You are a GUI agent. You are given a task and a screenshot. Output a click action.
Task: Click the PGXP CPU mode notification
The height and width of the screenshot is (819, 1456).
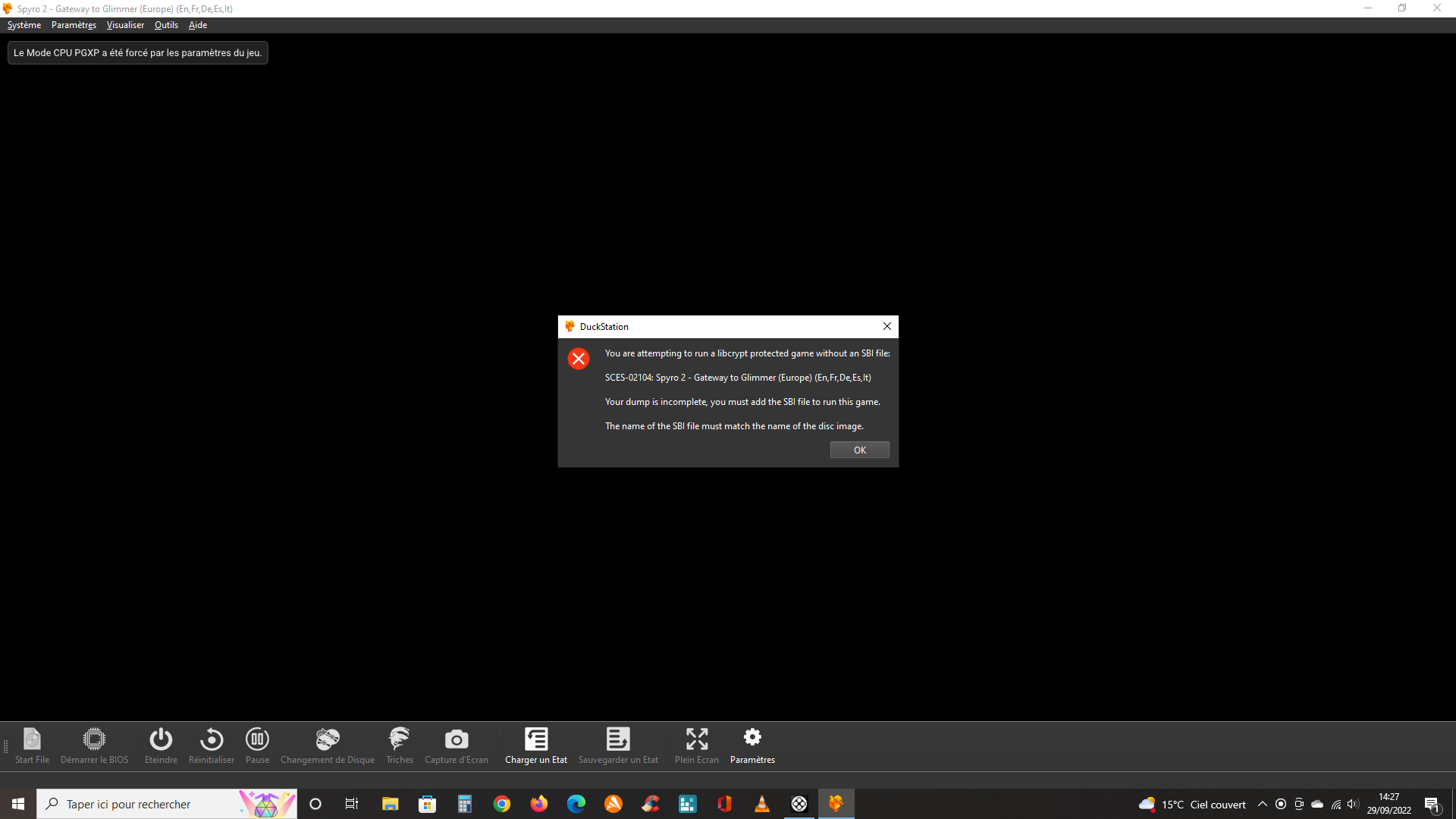(x=137, y=53)
